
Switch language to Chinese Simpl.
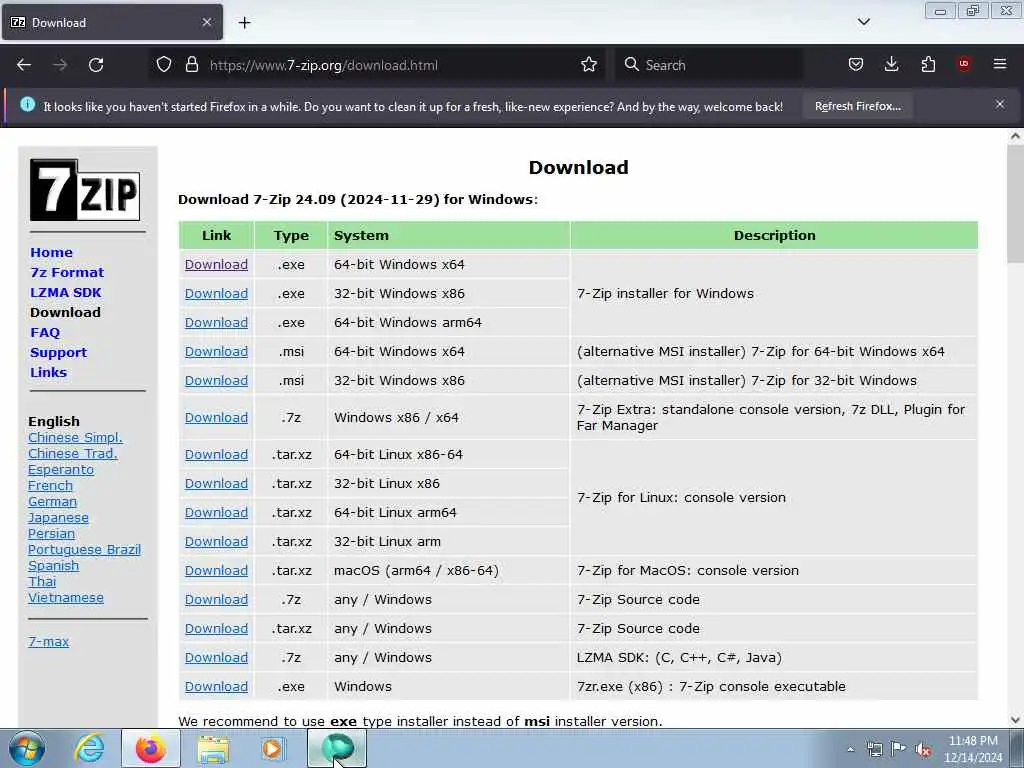point(75,438)
